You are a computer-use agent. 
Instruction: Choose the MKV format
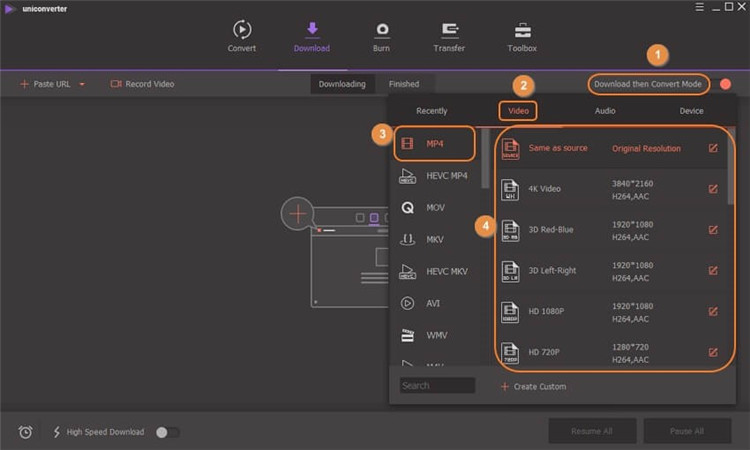(x=434, y=239)
